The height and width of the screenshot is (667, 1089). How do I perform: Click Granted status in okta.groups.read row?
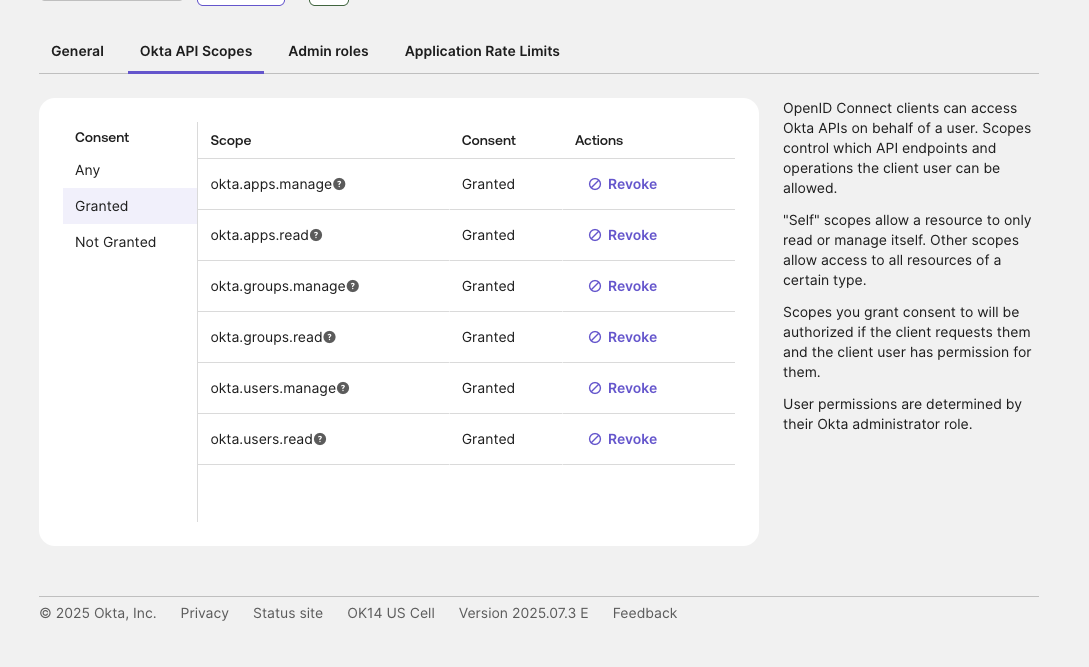[488, 337]
